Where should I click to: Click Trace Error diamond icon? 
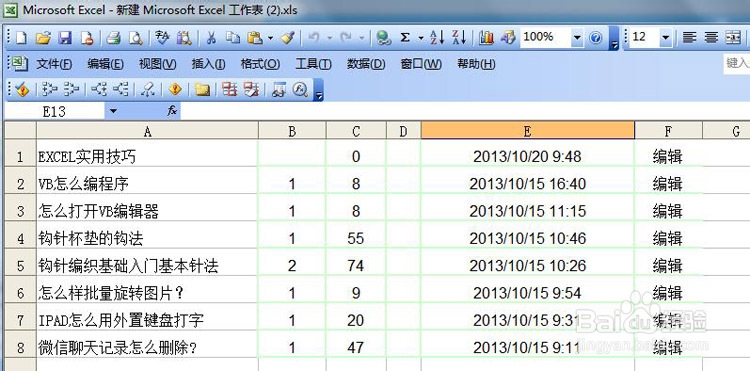coord(175,89)
